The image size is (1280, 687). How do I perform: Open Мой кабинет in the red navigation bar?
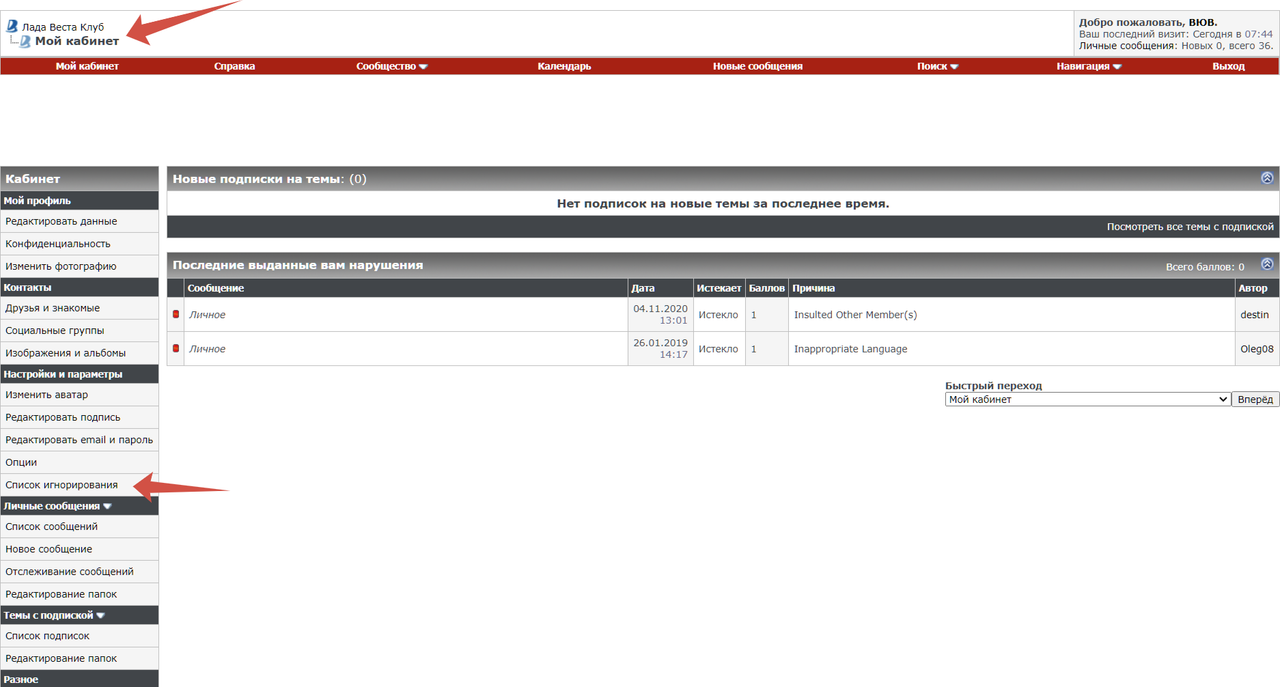87,66
